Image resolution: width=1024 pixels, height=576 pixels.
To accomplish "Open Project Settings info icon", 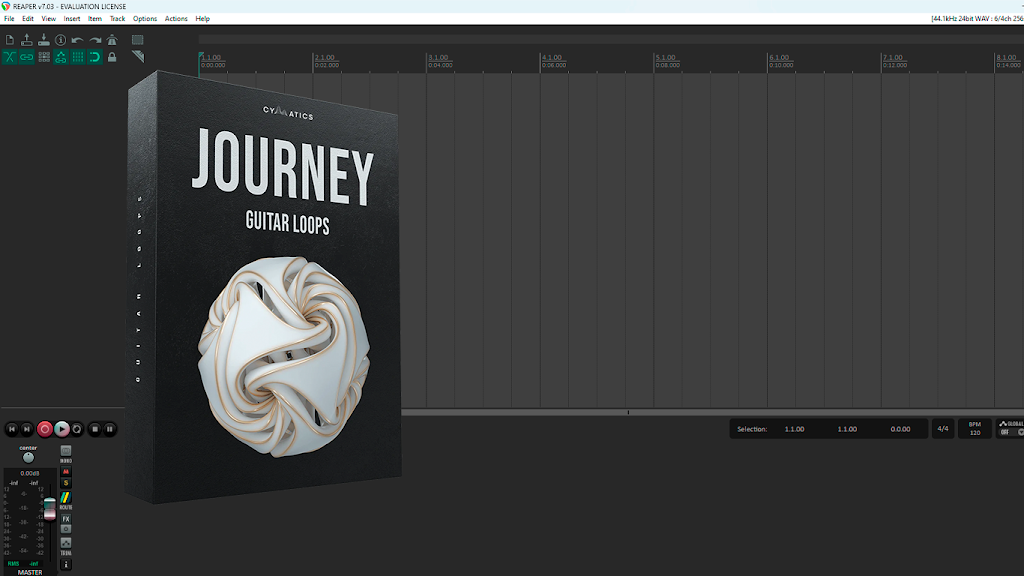I will click(61, 40).
